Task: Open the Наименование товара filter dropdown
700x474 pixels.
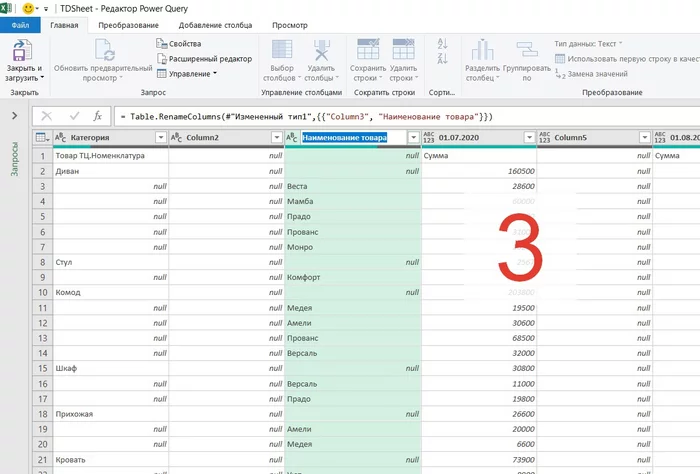Action: 414,137
